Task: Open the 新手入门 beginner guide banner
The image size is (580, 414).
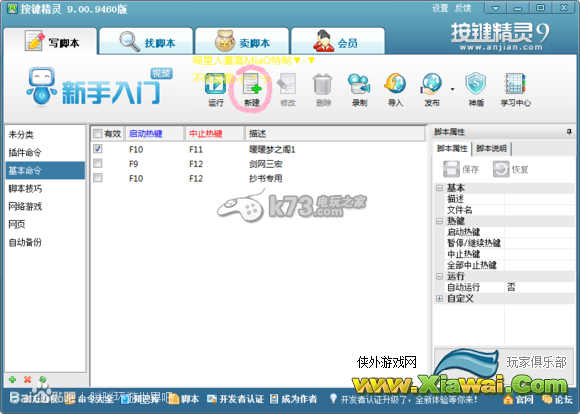Action: (94, 87)
